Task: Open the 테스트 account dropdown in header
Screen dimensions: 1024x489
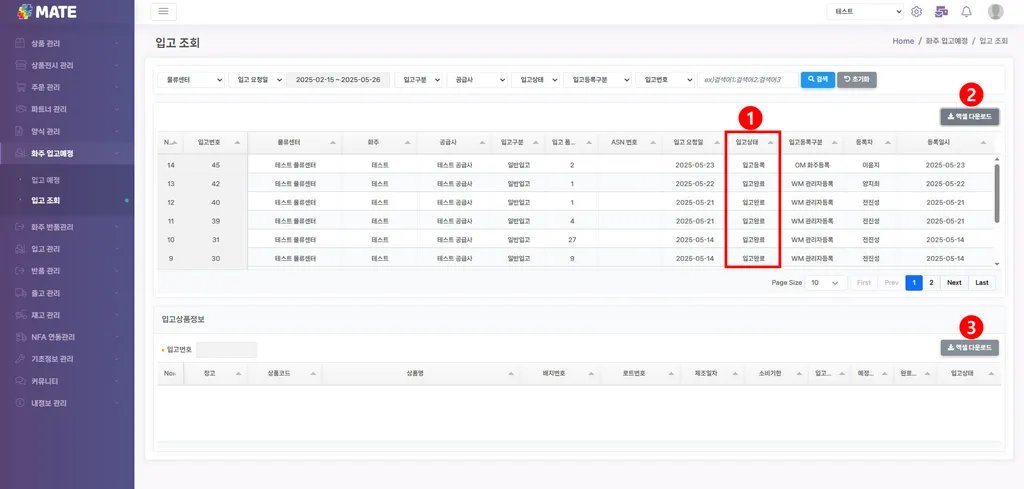Action: [865, 11]
